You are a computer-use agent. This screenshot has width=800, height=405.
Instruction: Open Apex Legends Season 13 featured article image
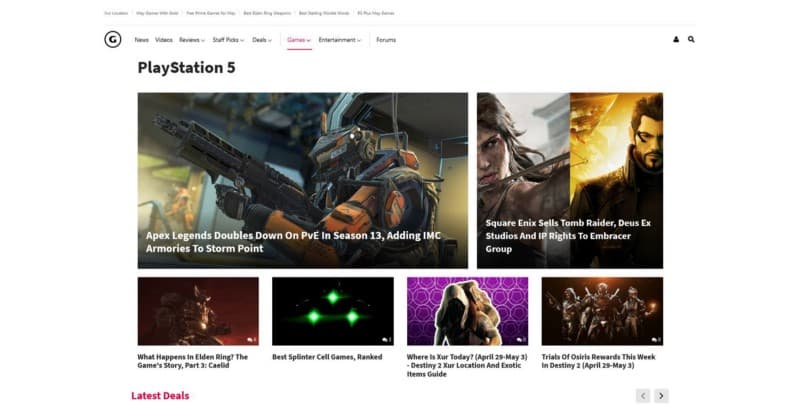coord(303,181)
